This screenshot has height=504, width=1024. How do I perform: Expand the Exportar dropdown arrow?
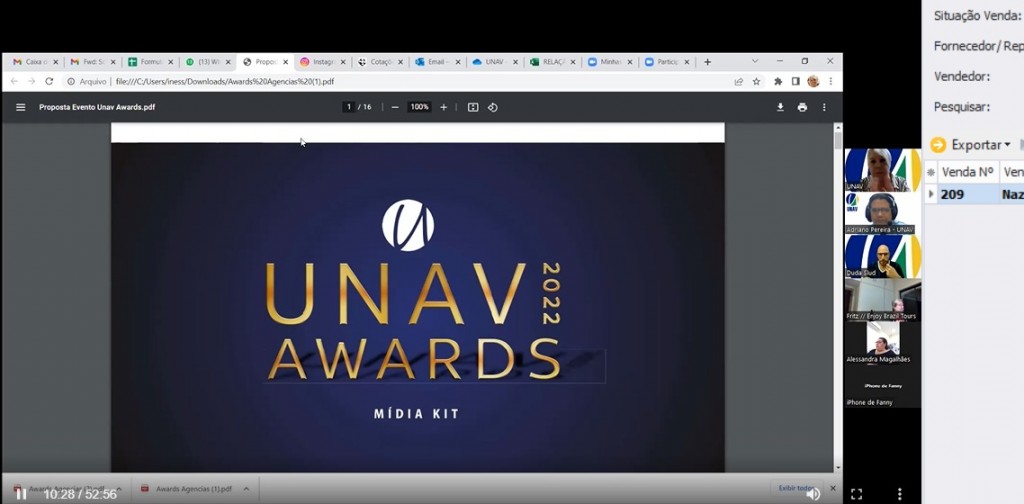coord(1007,145)
